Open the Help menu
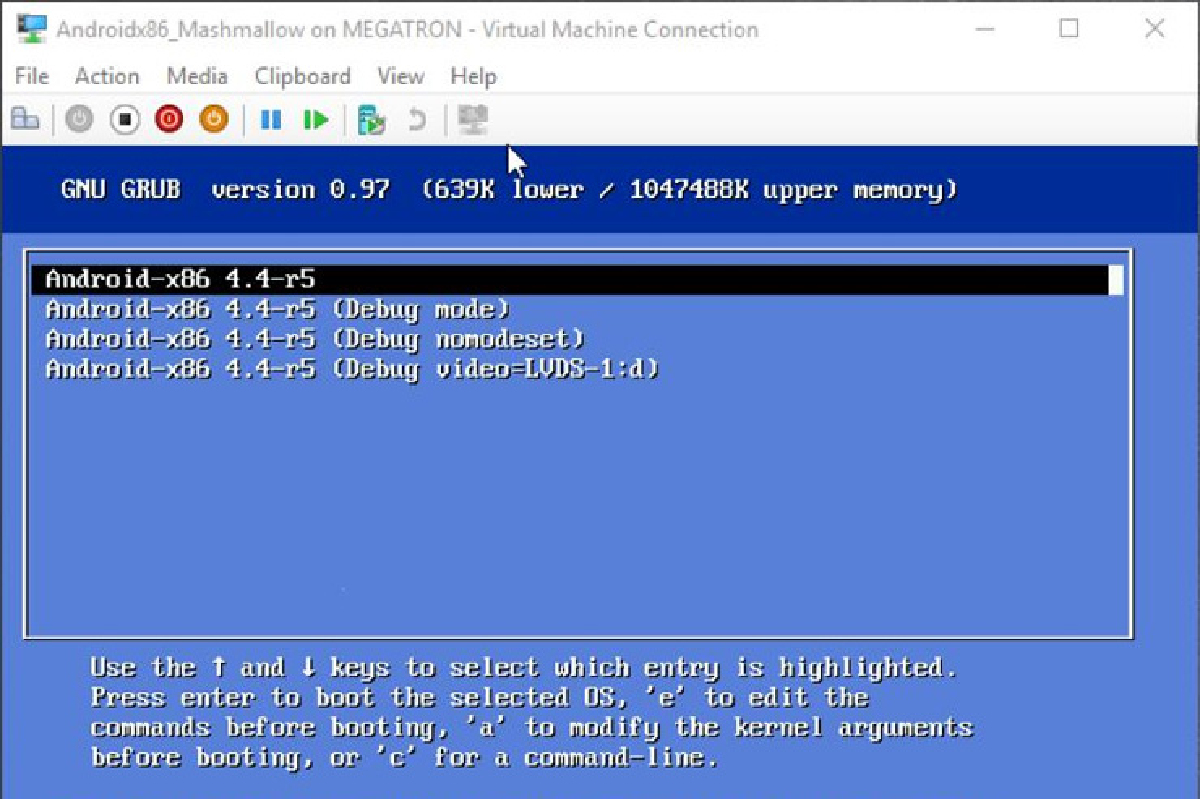 (473, 76)
